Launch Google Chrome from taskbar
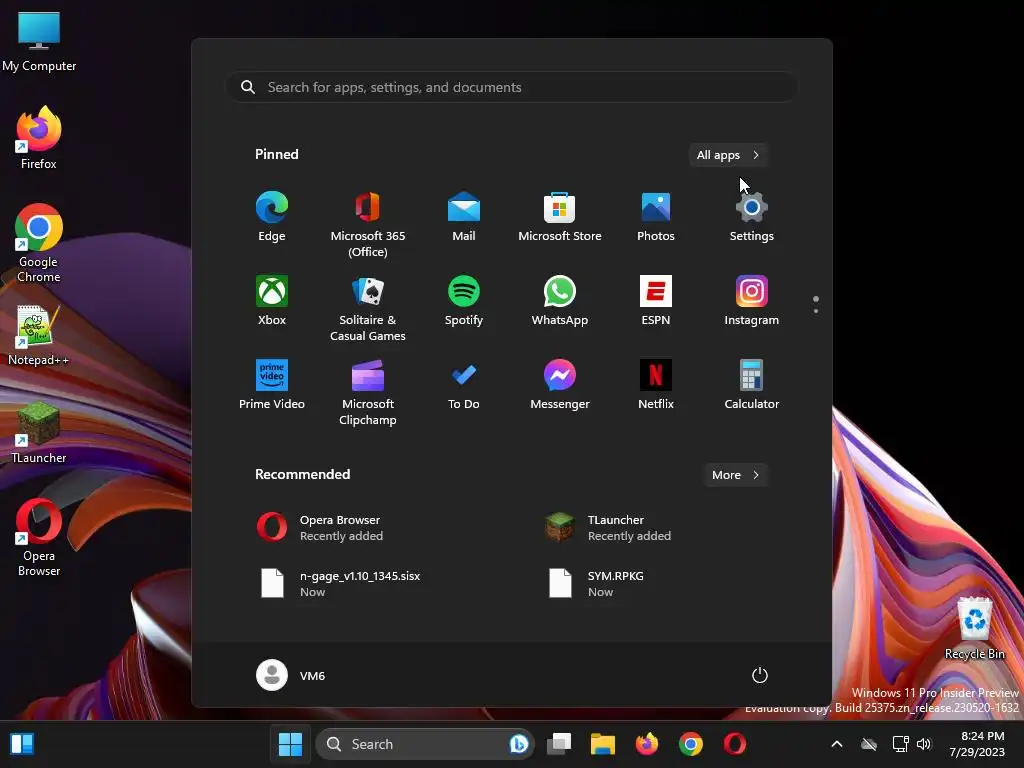The height and width of the screenshot is (768, 1024). (691, 744)
